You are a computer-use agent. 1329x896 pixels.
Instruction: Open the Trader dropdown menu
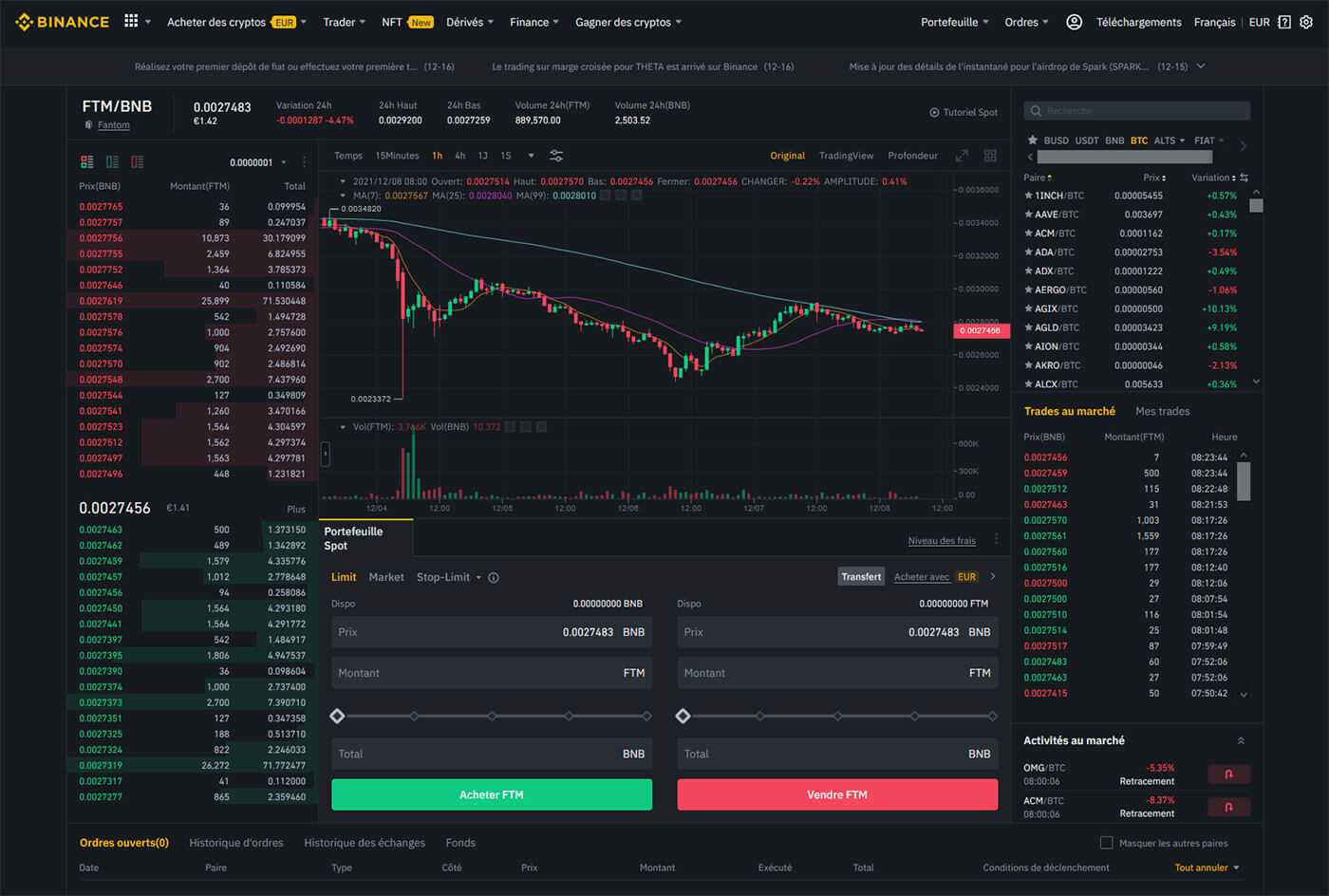[344, 22]
